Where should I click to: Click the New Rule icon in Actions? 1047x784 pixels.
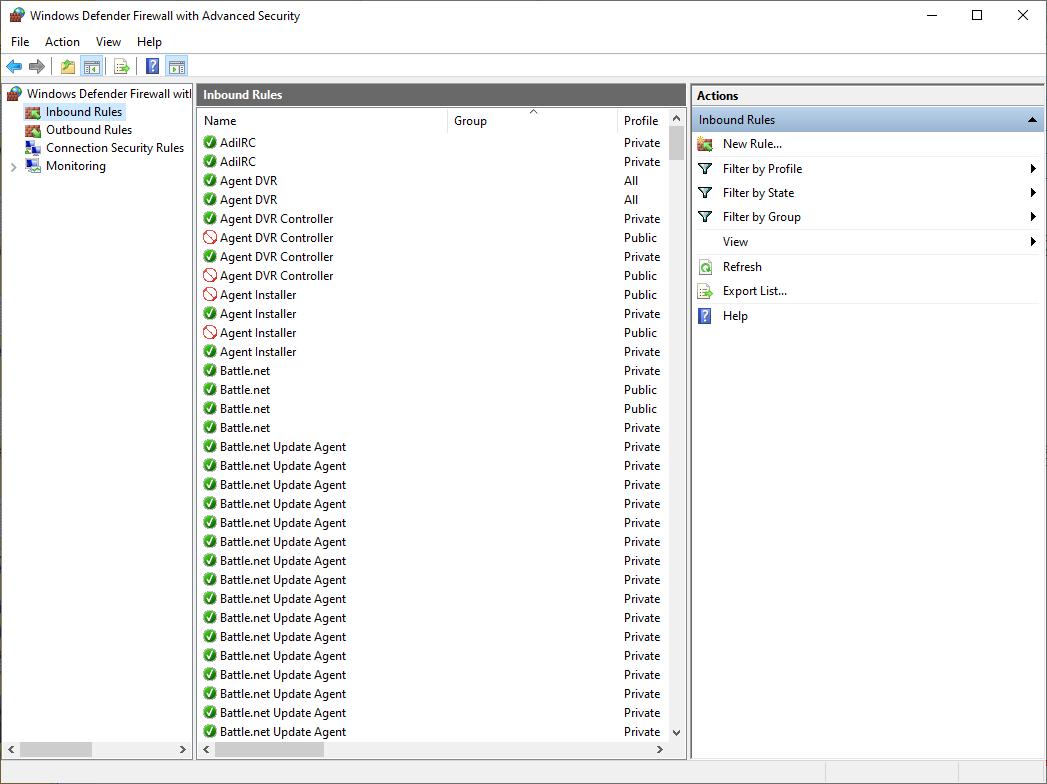tap(705, 144)
